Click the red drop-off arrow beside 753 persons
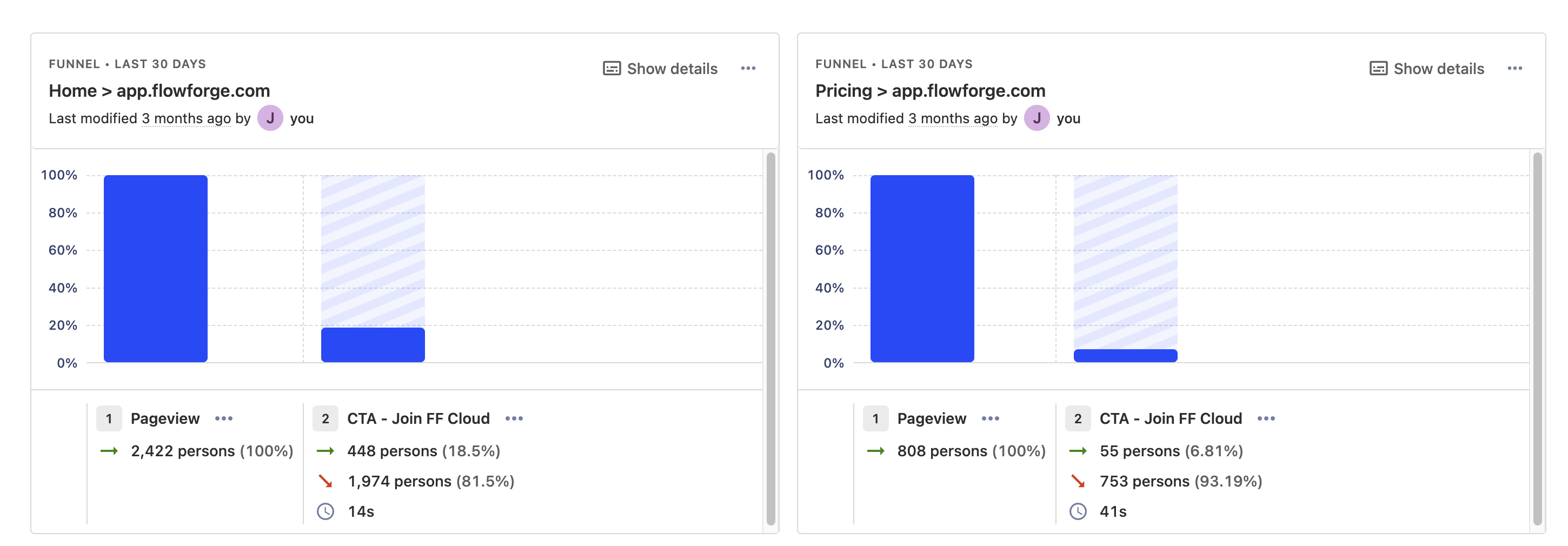 point(1079,481)
